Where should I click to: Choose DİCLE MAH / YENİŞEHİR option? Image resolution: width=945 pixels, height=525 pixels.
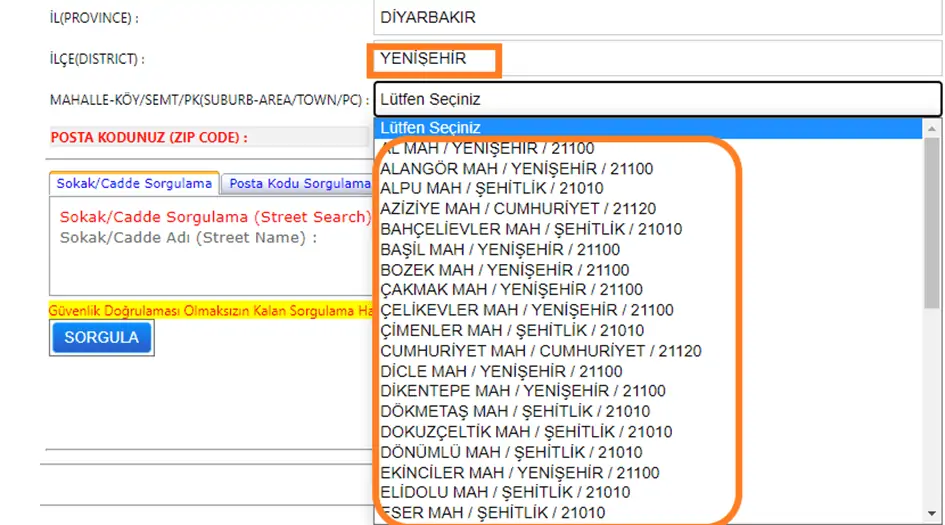pyautogui.click(x=501, y=371)
